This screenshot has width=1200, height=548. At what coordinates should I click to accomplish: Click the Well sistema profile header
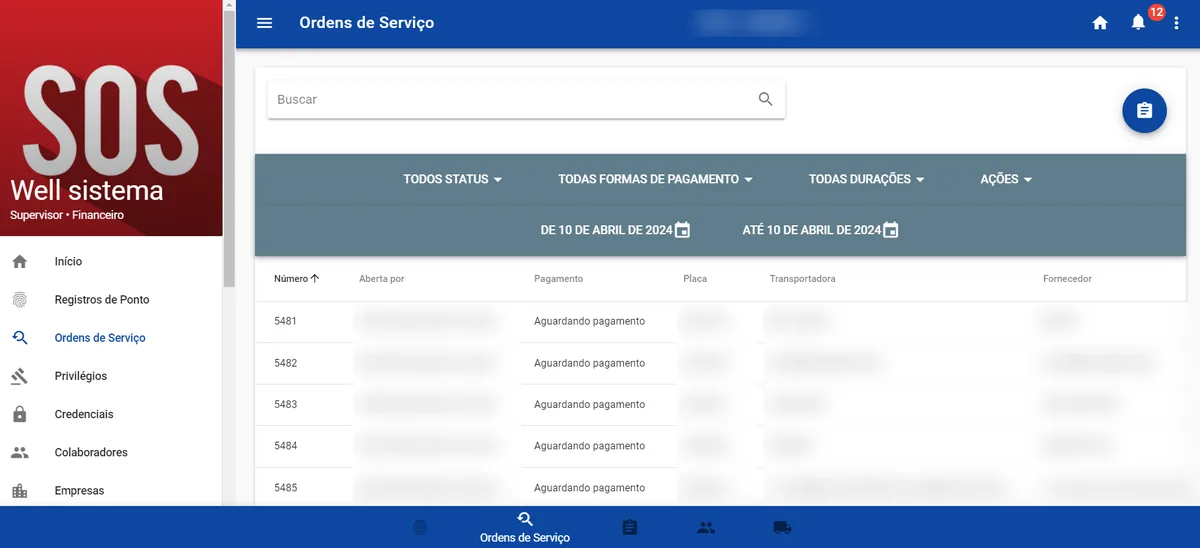111,118
